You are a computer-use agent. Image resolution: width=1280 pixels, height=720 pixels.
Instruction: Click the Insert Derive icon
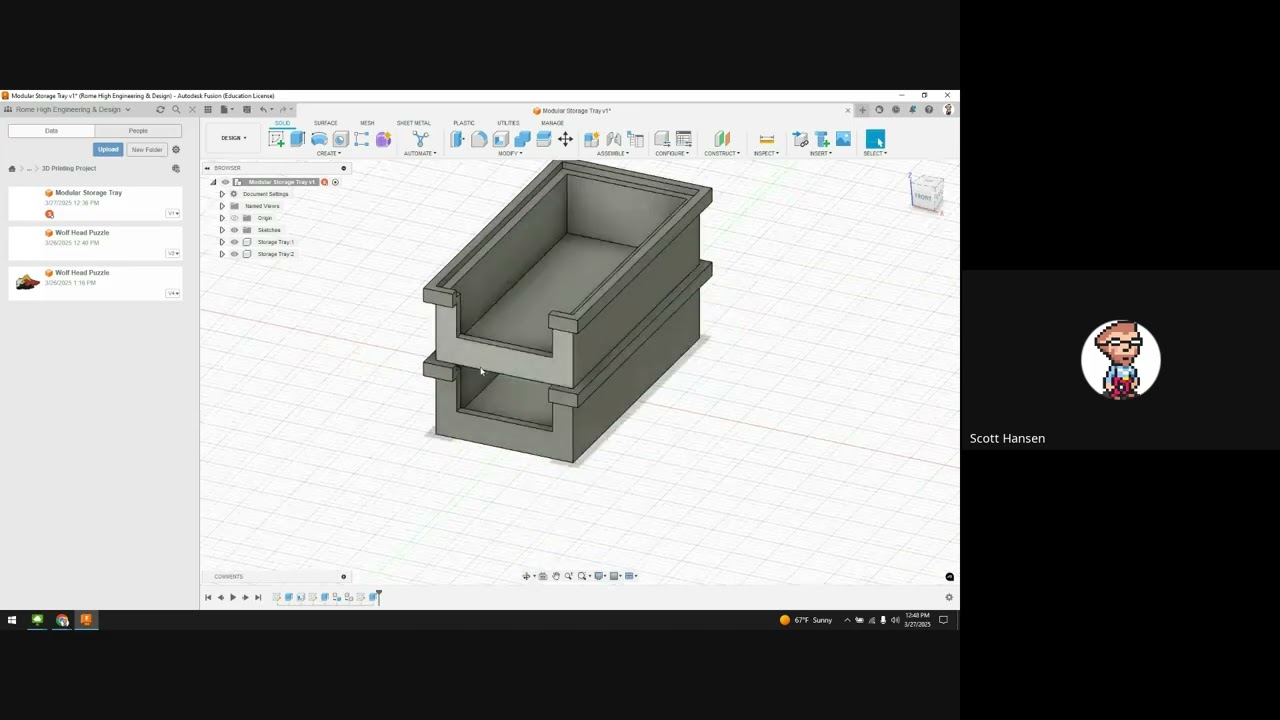coord(800,139)
